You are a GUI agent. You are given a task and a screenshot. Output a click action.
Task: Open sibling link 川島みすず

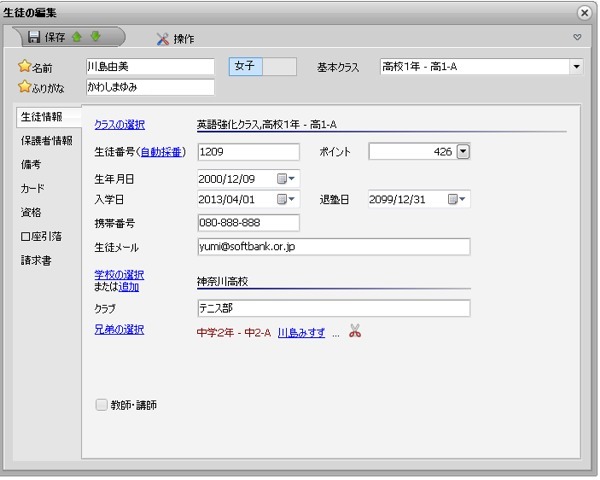[301, 332]
